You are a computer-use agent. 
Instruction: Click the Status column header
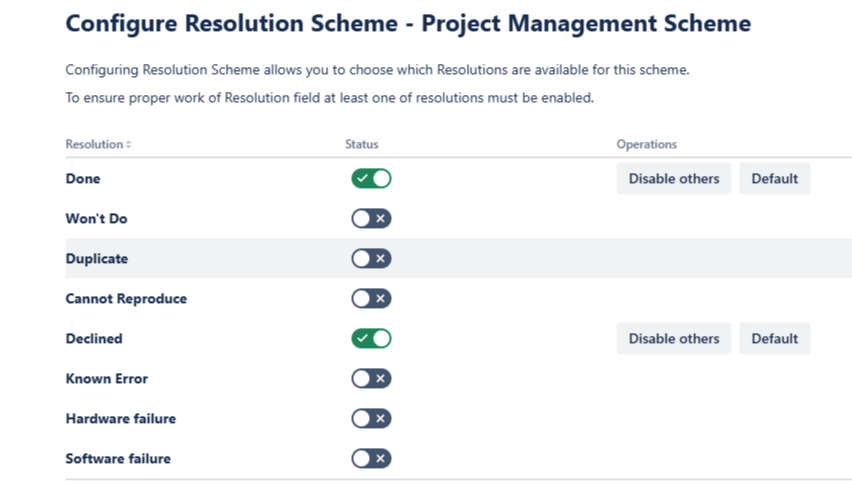(x=362, y=145)
